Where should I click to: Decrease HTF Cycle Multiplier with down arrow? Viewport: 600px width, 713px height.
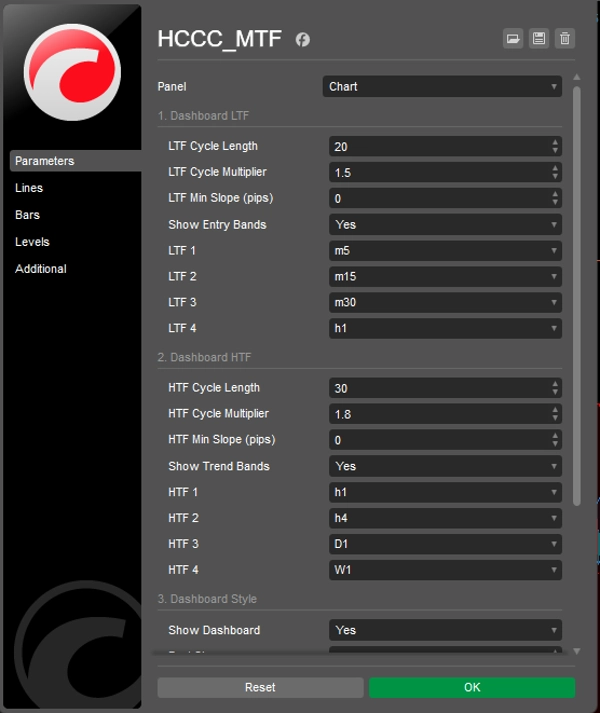click(555, 418)
